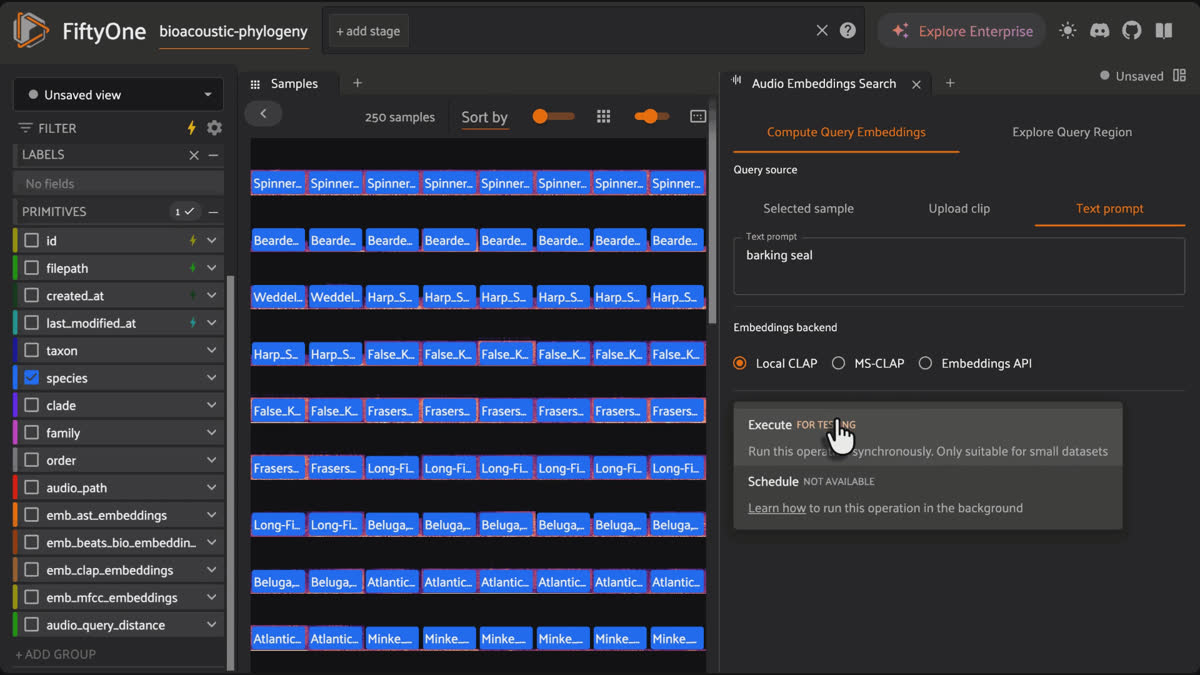Viewport: 1200px width, 675px height.
Task: Expand the emb_ast_embeddings chevron
Action: [212, 515]
